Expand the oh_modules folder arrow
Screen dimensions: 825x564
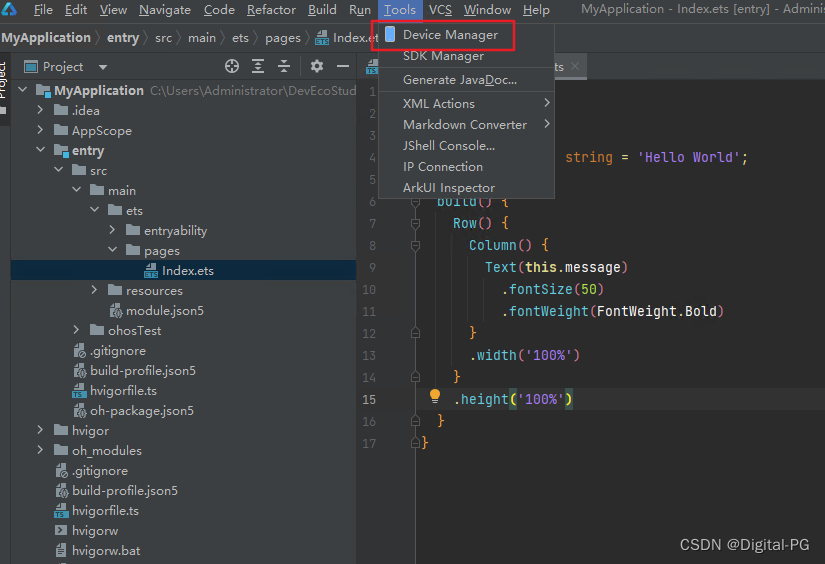click(41, 450)
